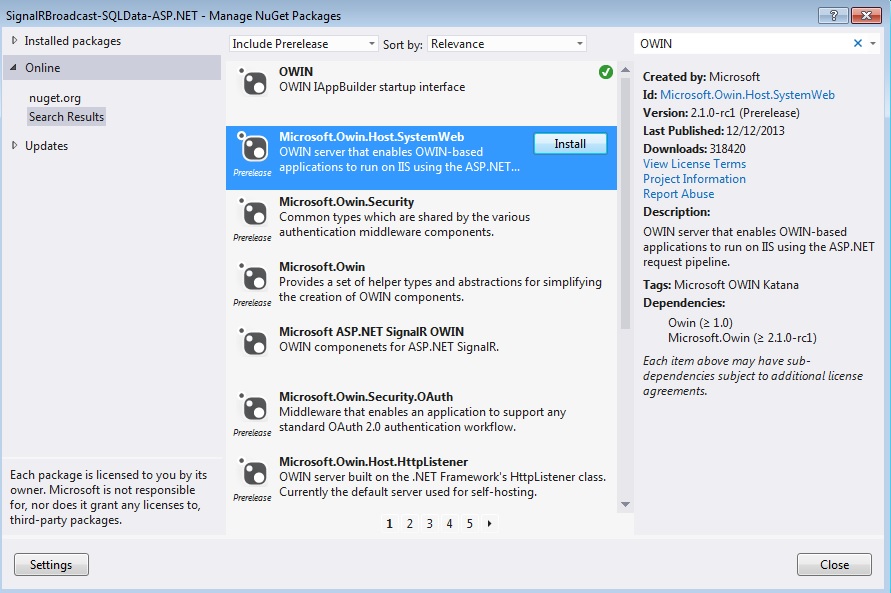The height and width of the screenshot is (593, 891).
Task: Click the package list scrollbar thumb
Action: pos(625,203)
